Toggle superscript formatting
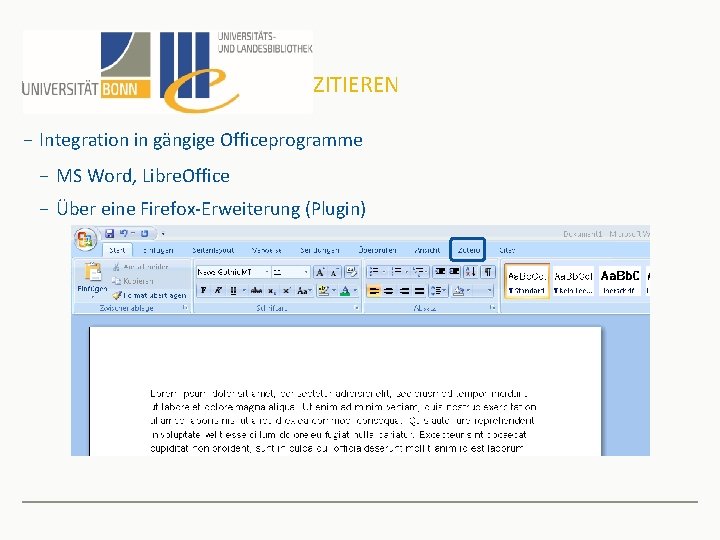This screenshot has height=540, width=720. click(286, 291)
